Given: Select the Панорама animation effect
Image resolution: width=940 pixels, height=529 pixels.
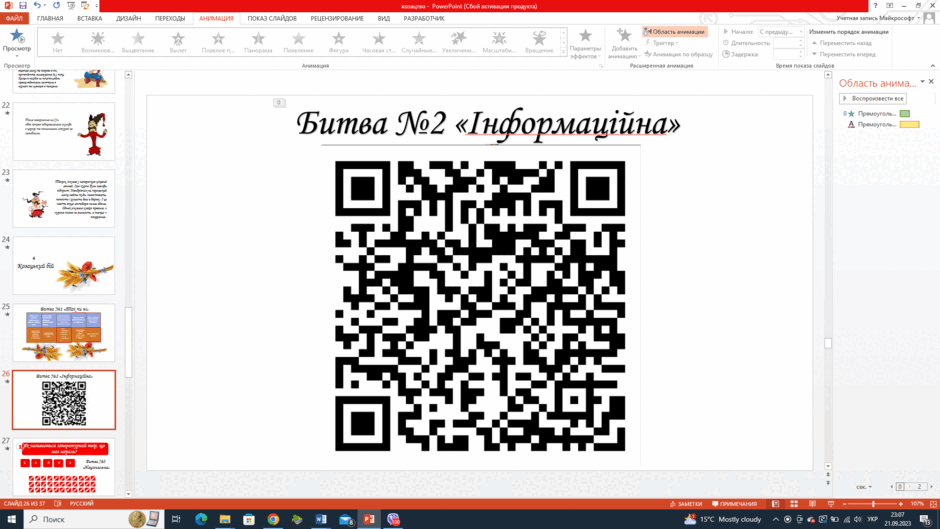Looking at the screenshot, I should [258, 43].
